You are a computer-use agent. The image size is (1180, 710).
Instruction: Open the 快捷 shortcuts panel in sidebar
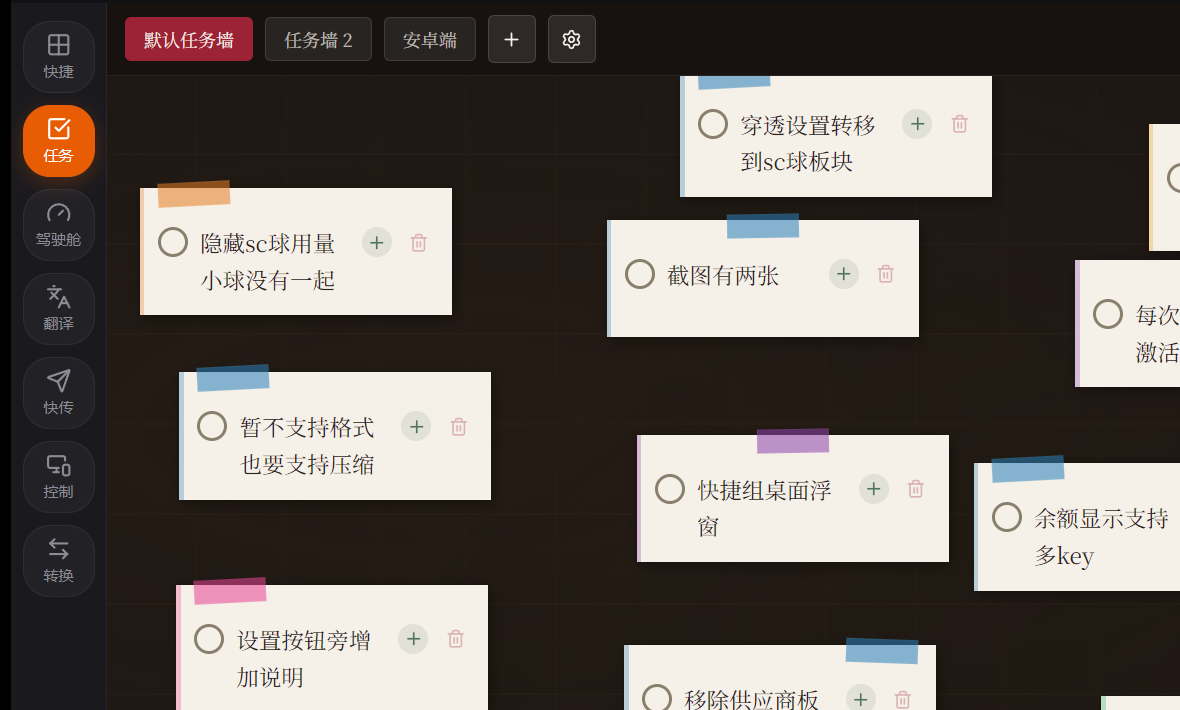click(59, 57)
